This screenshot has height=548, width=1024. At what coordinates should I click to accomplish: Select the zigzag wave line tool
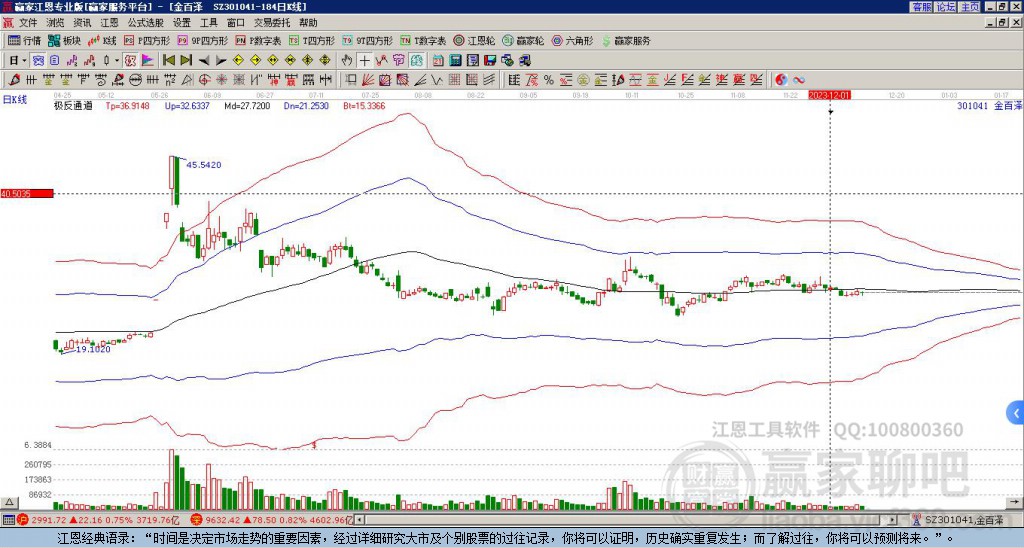tap(438, 80)
